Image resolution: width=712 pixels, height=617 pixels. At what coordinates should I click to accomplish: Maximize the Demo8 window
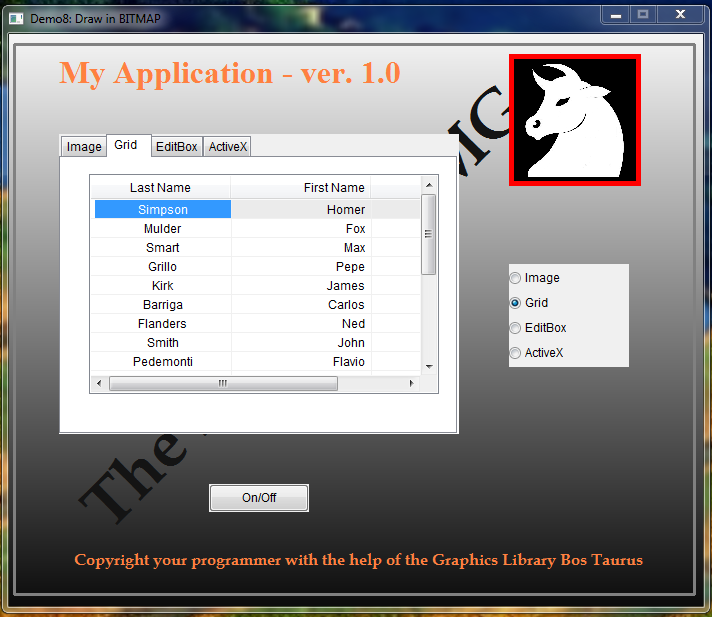click(643, 15)
